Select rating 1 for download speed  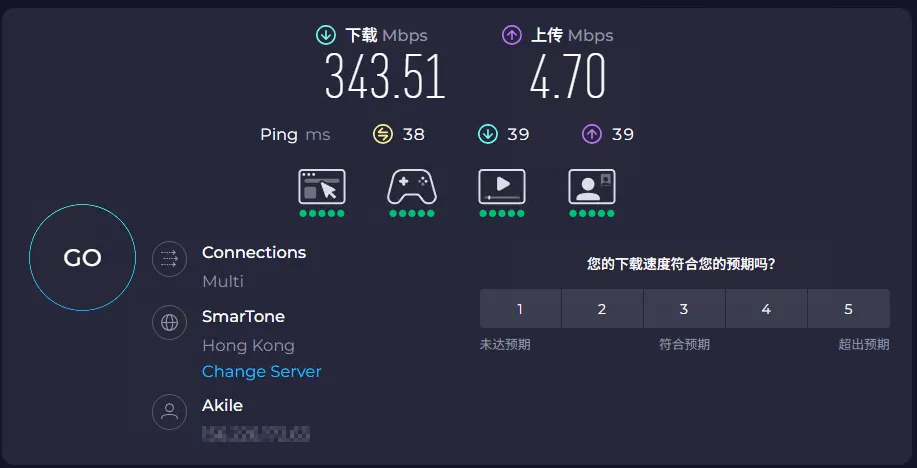(520, 309)
